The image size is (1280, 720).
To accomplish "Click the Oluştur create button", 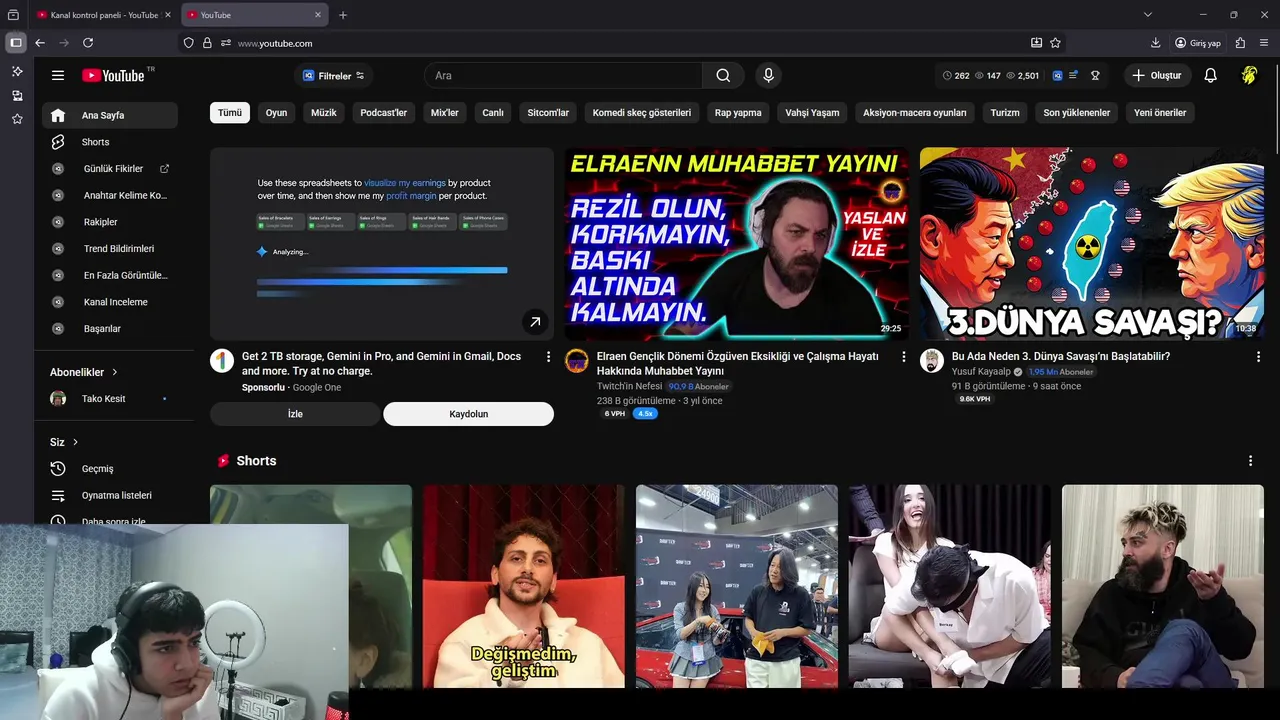I will click(1156, 75).
